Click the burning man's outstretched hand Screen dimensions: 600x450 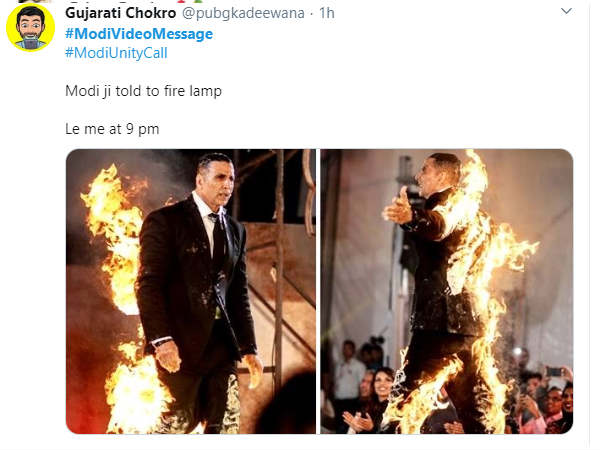click(x=398, y=207)
